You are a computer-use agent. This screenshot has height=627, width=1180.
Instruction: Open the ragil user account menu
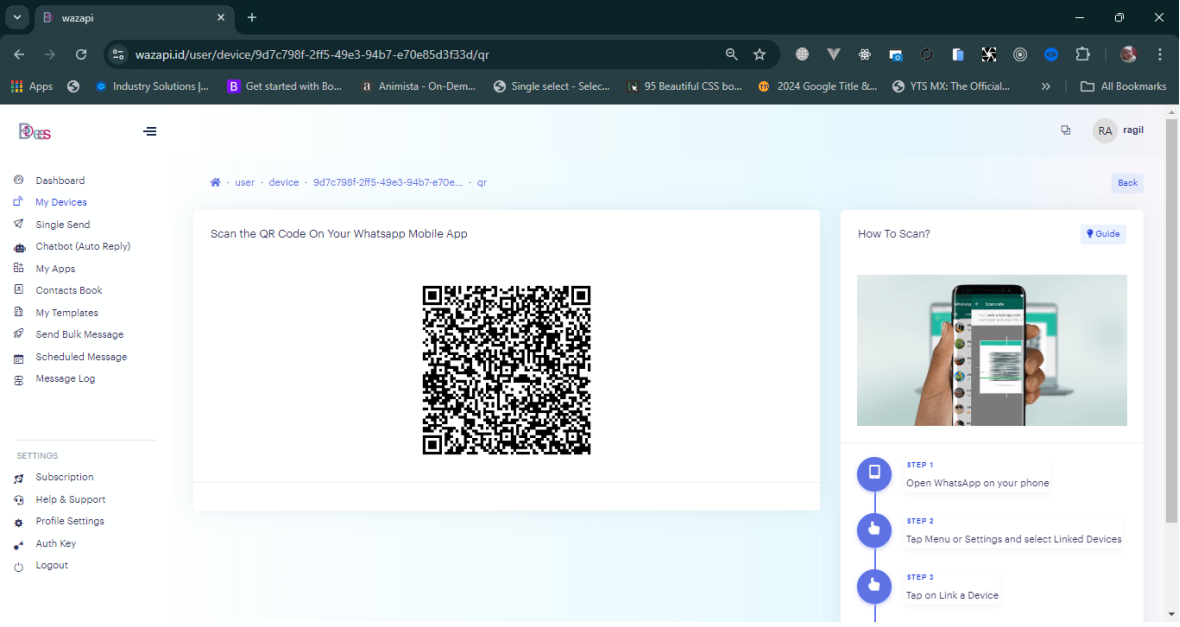coord(1119,131)
